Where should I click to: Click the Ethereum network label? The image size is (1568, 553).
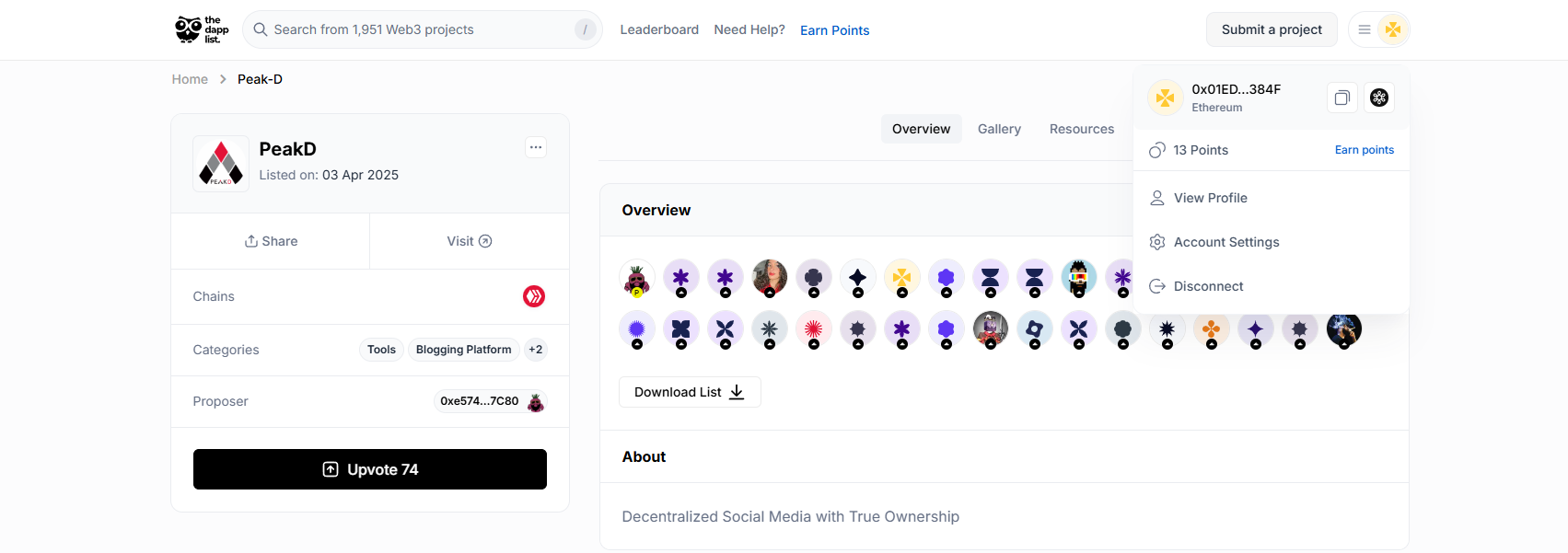pos(1217,108)
